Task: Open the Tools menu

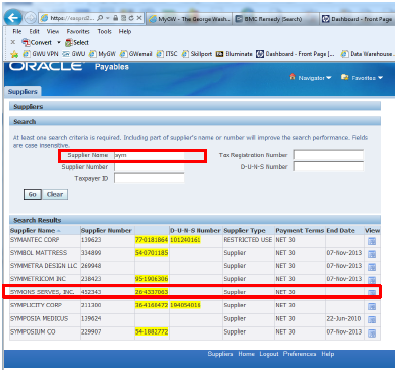Action: pyautogui.click(x=104, y=31)
